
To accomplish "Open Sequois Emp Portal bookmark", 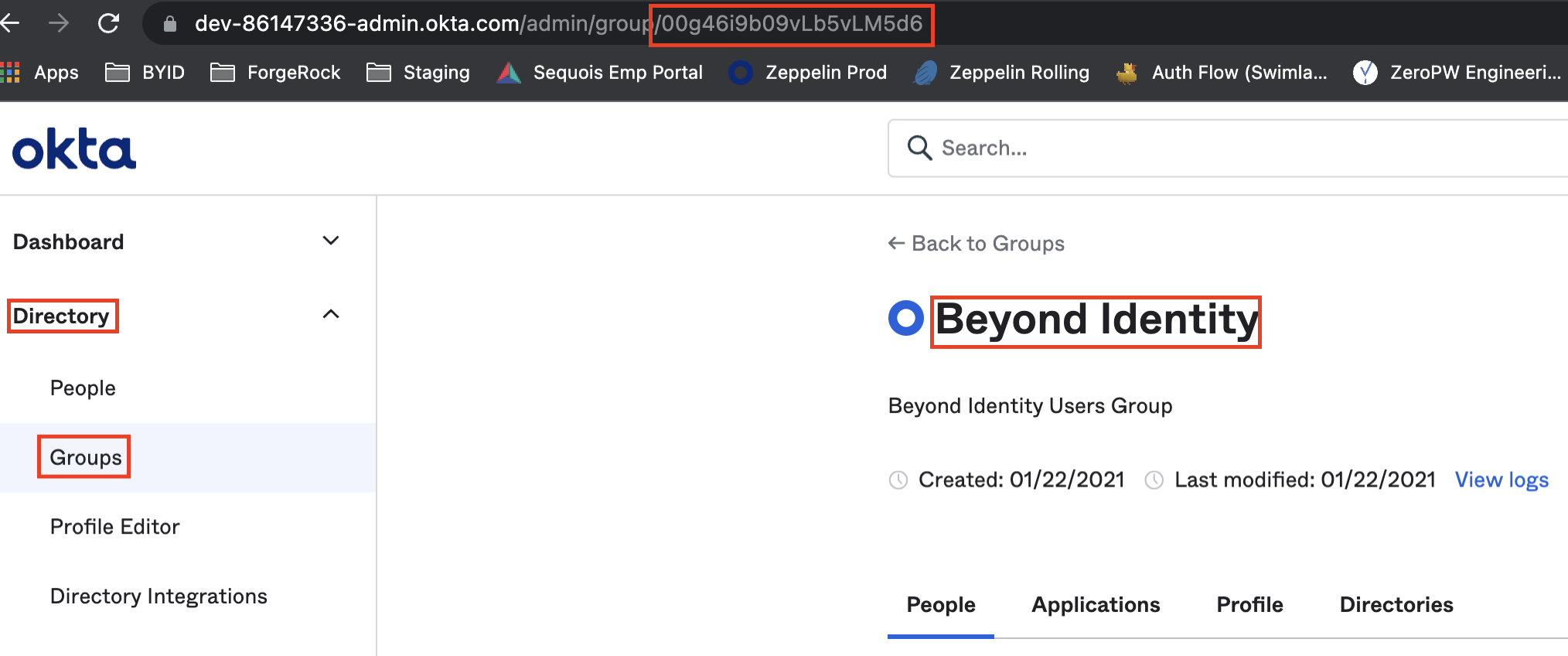I will [600, 73].
